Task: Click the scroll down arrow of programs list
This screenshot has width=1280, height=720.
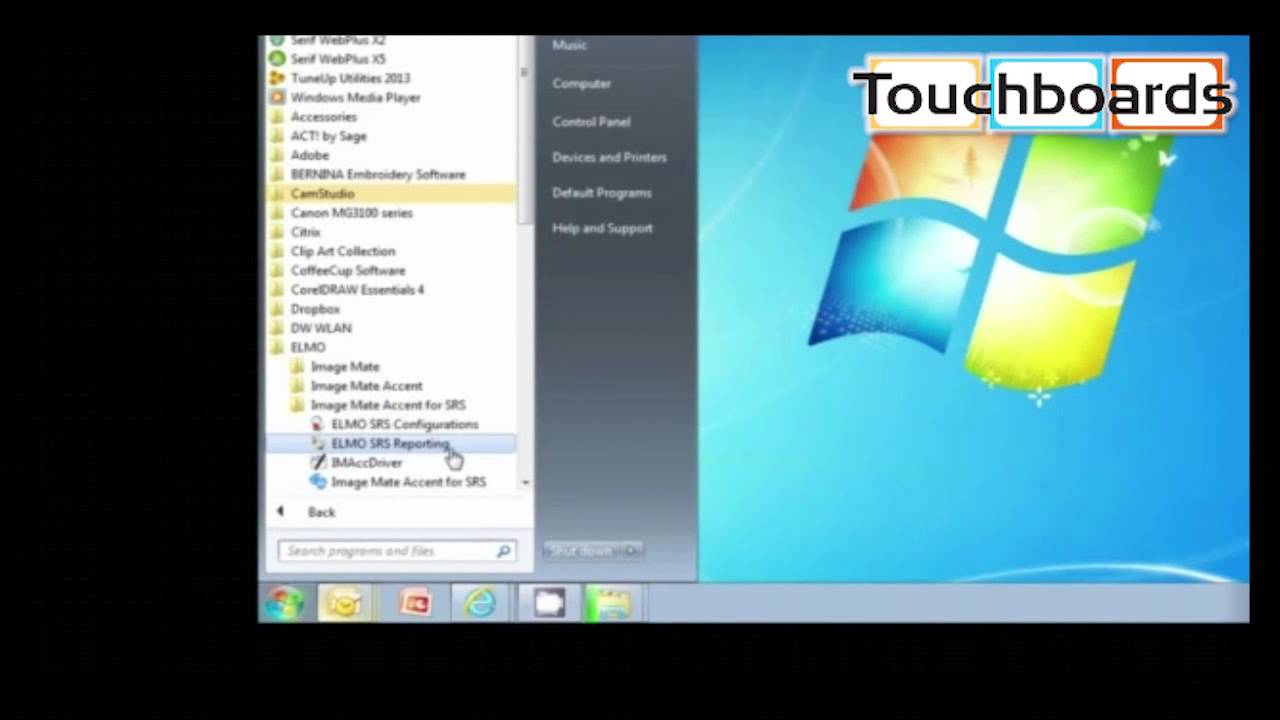Action: pyautogui.click(x=525, y=483)
